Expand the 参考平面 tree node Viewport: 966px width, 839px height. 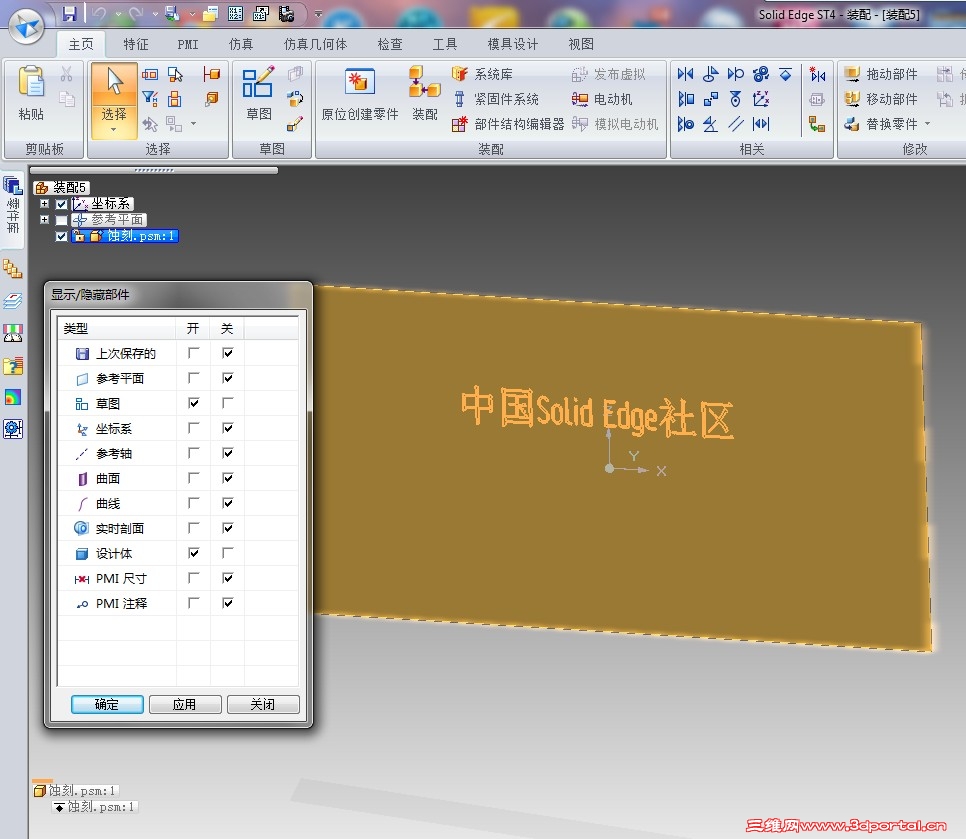44,219
